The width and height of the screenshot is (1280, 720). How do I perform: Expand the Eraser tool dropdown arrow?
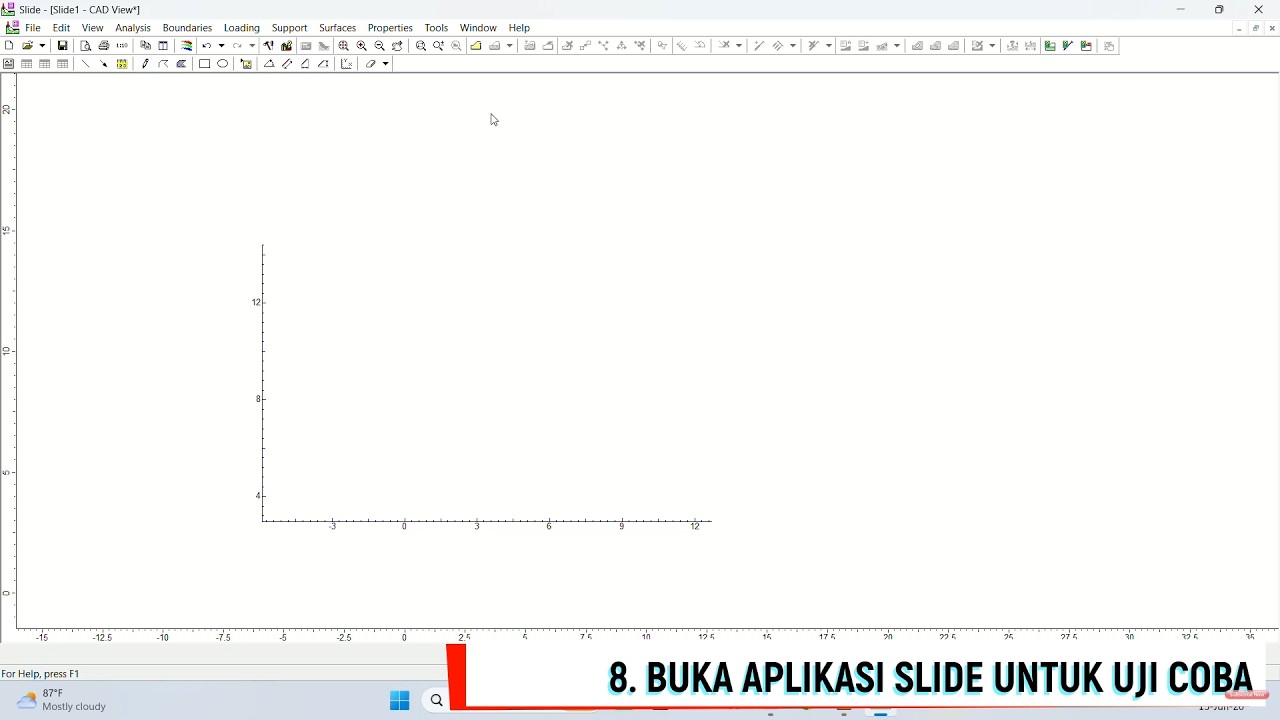point(385,64)
